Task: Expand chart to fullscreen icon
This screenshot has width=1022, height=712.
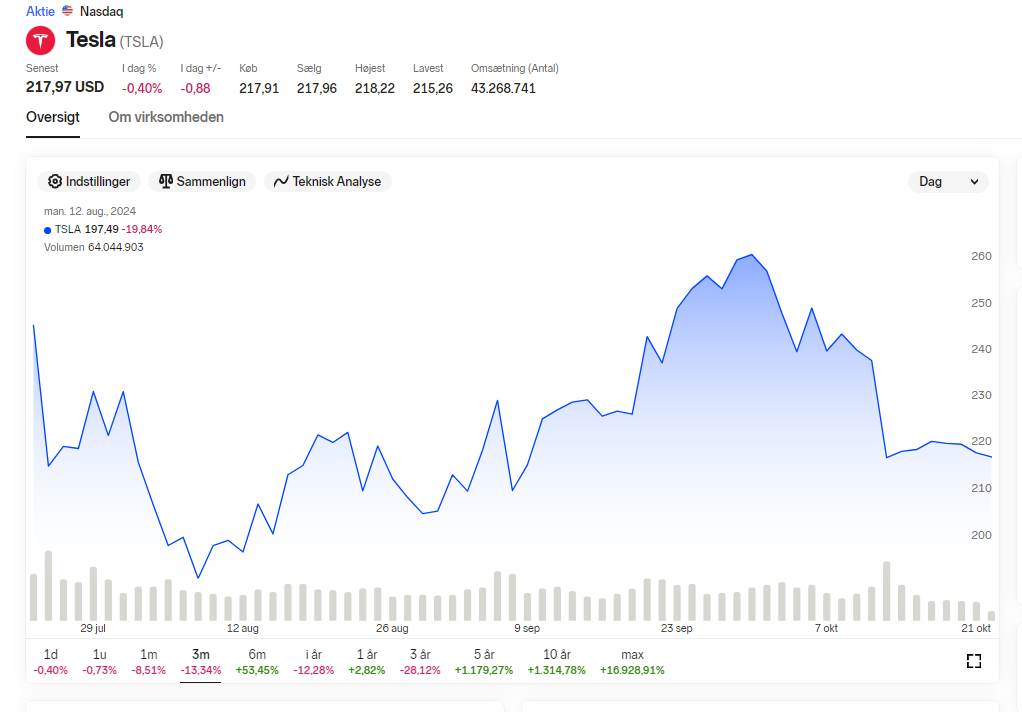Action: pos(974,661)
